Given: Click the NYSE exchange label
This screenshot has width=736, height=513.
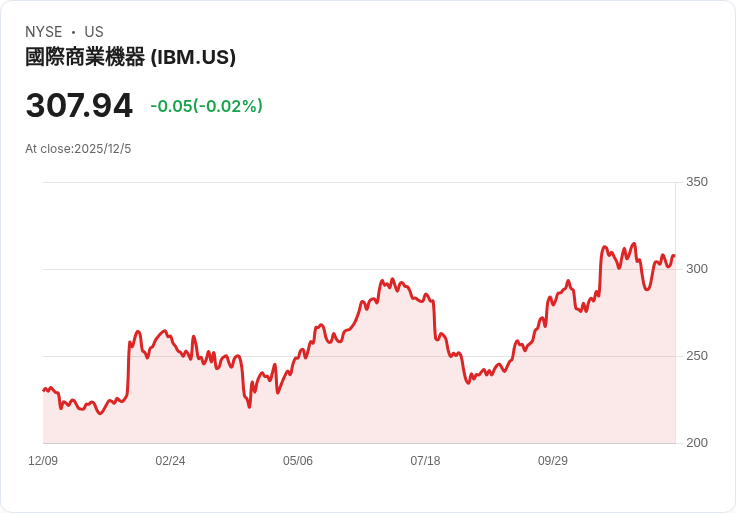Looking at the screenshot, I should 44,32.
